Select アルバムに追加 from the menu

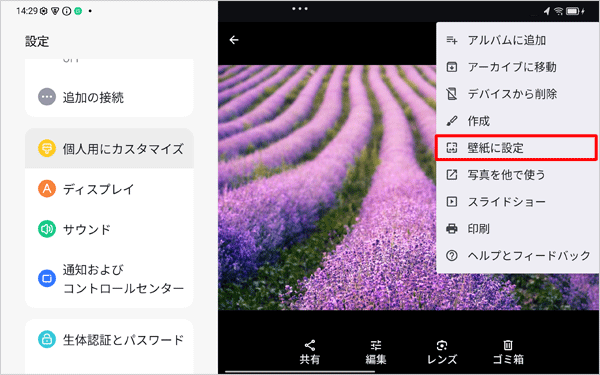[x=518, y=40]
